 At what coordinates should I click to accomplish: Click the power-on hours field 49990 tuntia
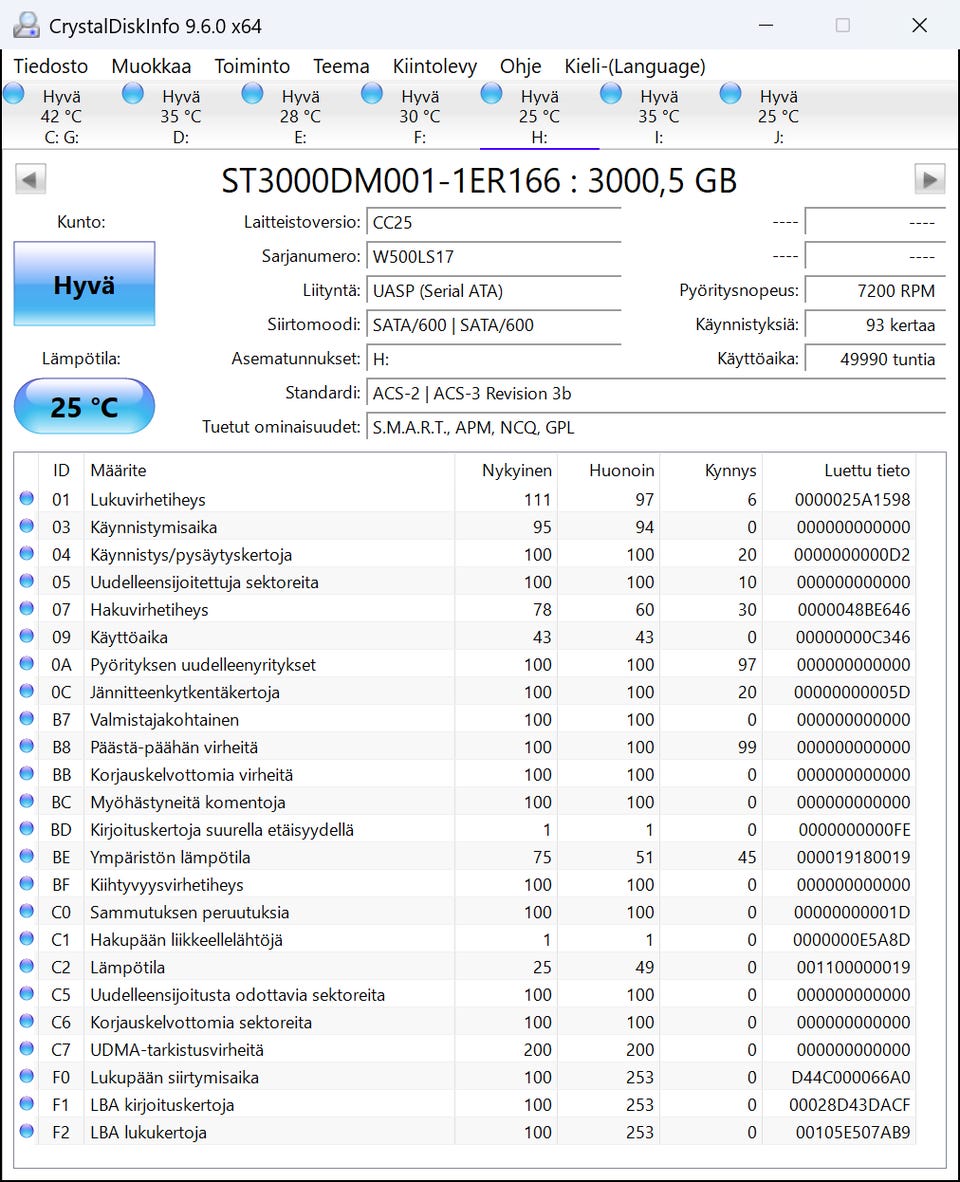[x=875, y=360]
